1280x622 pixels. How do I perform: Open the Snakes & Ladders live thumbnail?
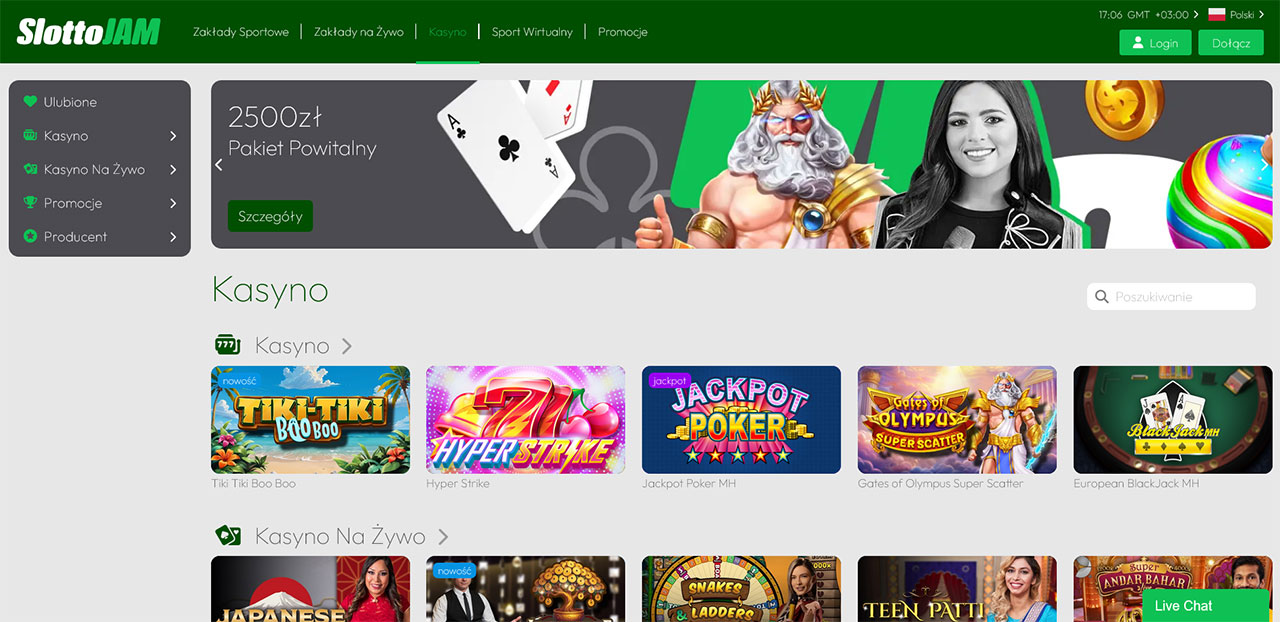pos(741,589)
